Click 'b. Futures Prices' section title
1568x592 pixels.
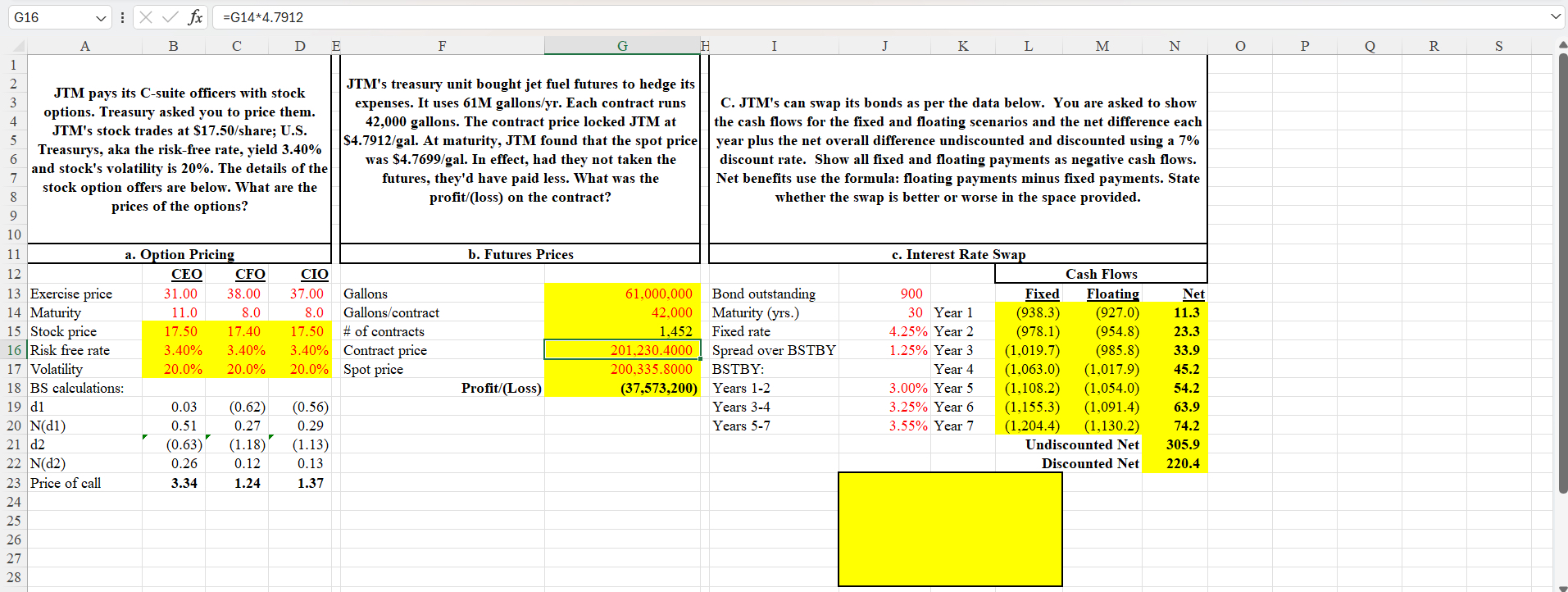click(x=520, y=254)
